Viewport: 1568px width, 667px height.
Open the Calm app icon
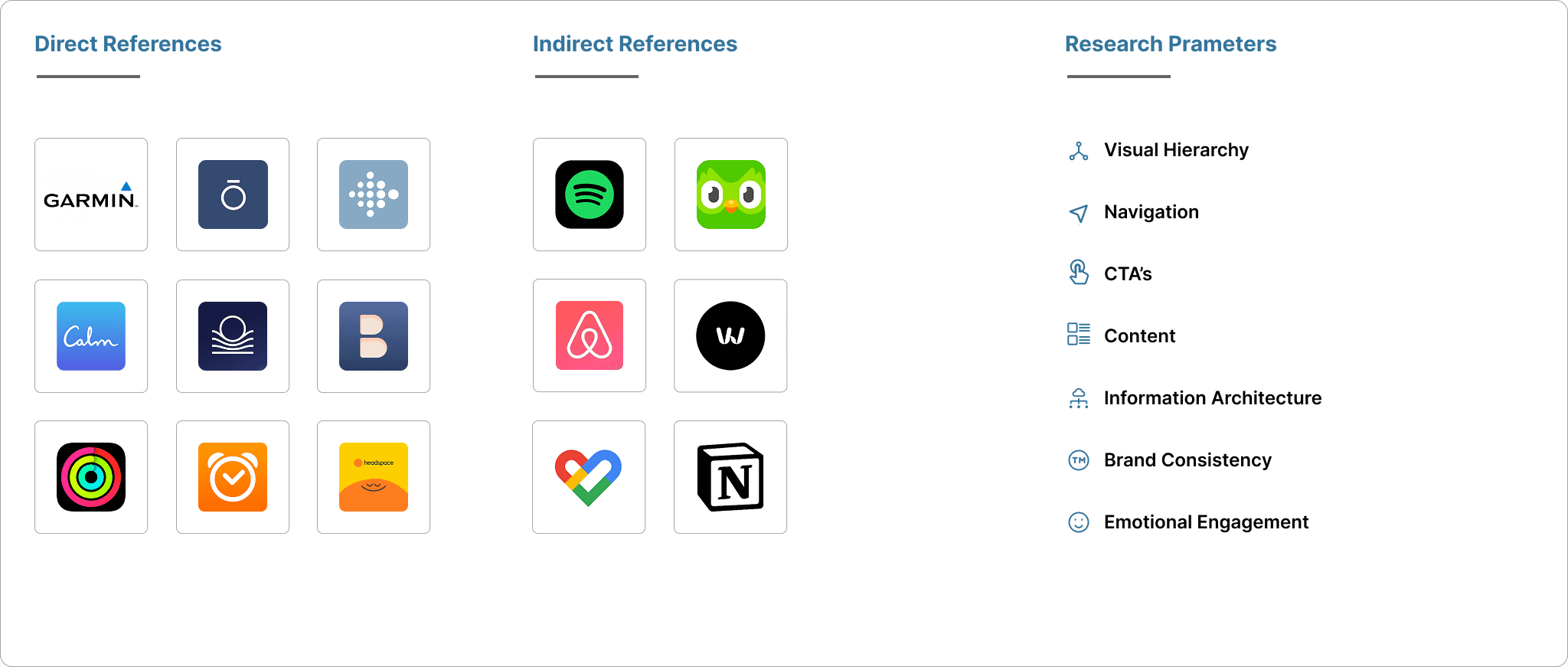click(91, 336)
